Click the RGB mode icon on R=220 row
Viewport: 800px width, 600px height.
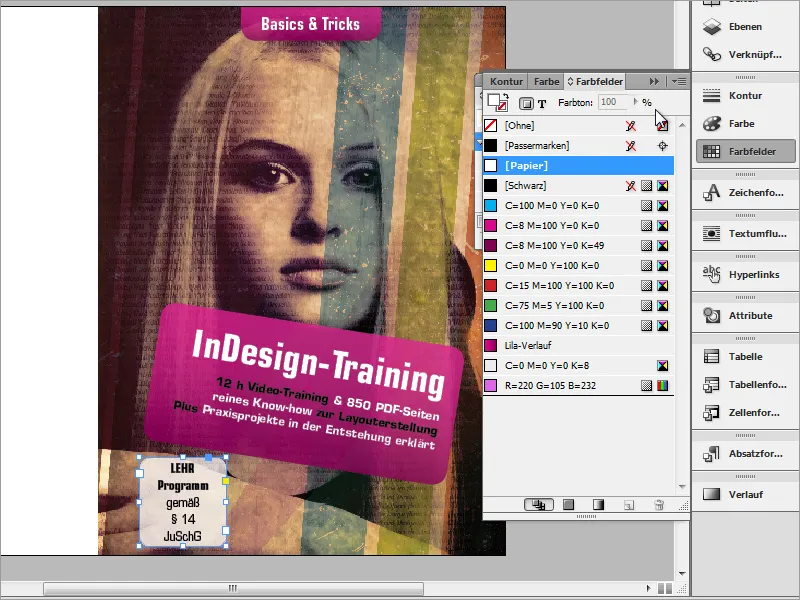pos(662,386)
